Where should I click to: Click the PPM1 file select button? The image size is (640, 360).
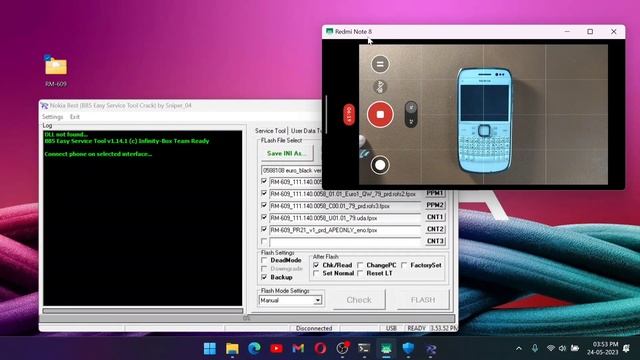(x=435, y=193)
